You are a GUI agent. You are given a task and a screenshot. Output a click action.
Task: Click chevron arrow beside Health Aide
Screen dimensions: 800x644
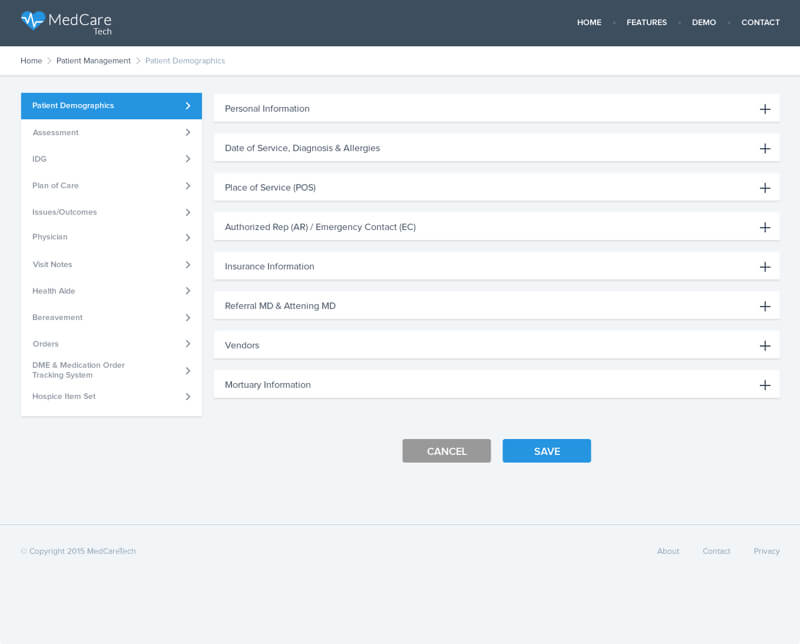click(188, 291)
